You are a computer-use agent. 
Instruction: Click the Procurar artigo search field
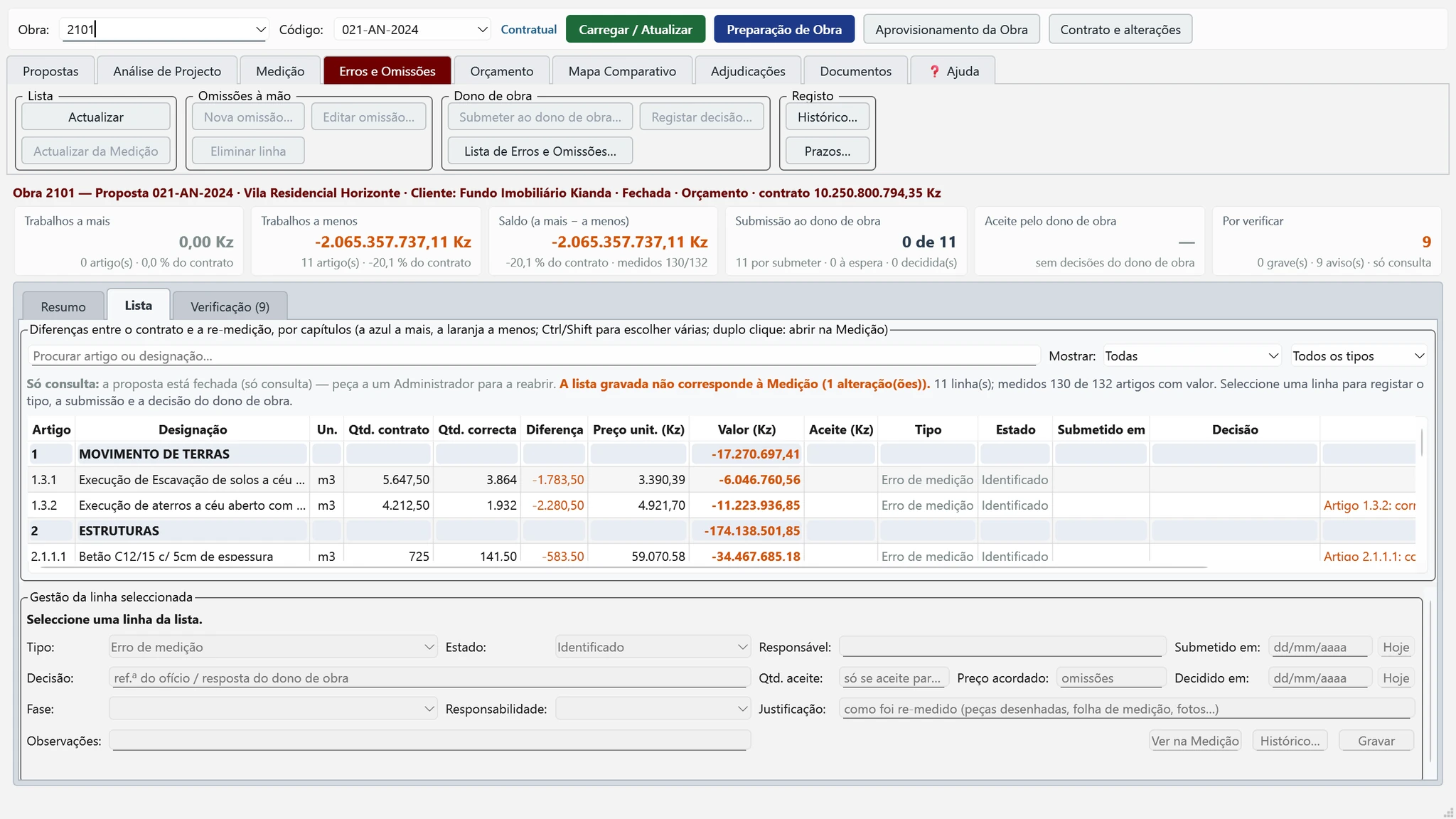[534, 356]
